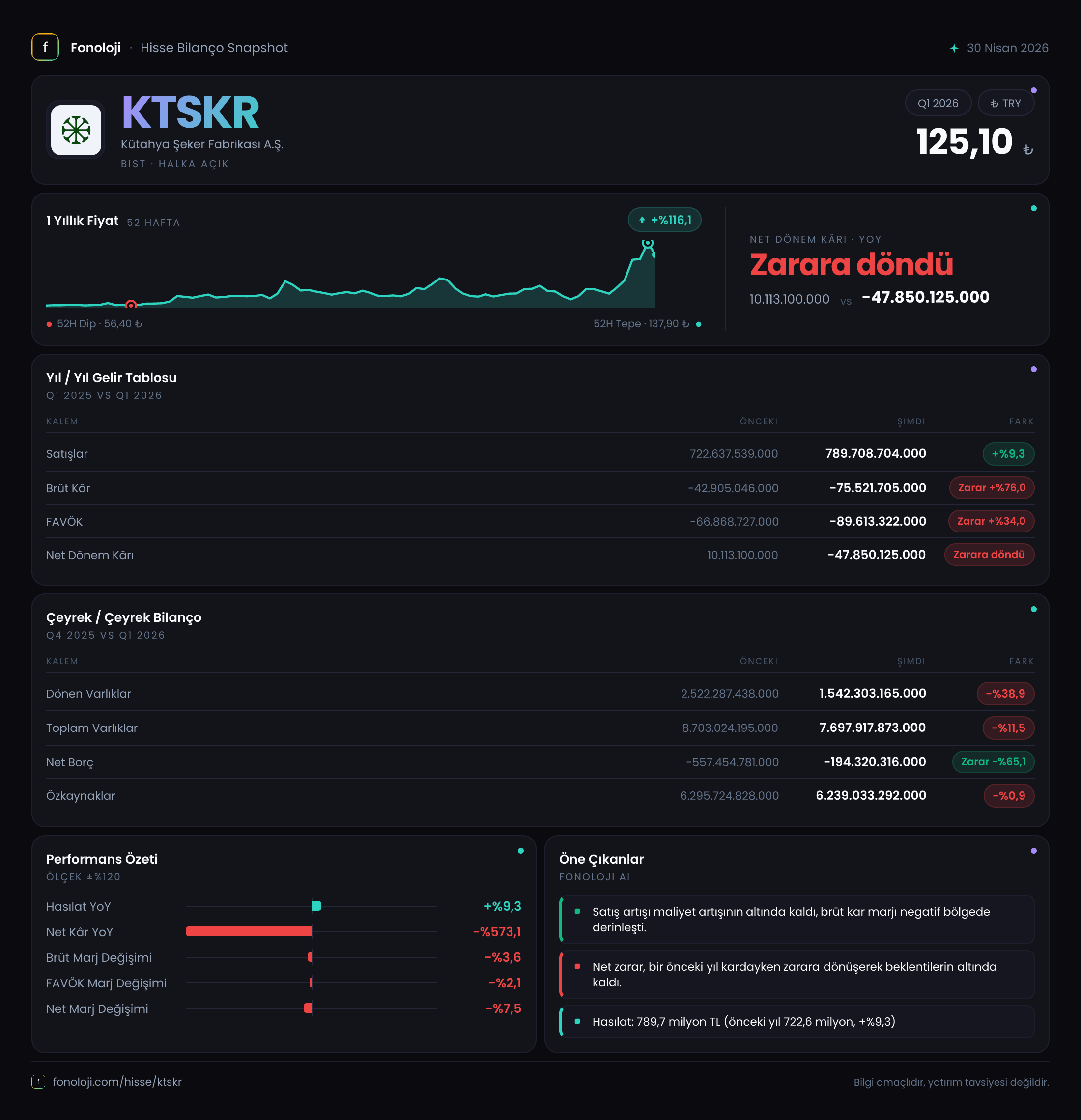
Task: Click highlight starting "Net zarar, bir önceki yıl"
Action: [797, 974]
